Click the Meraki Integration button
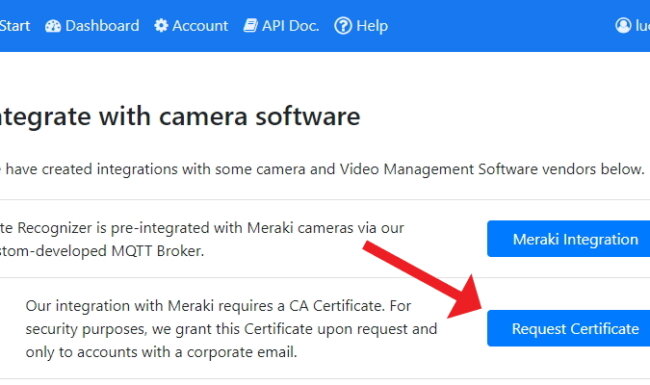650x385 pixels. click(x=568, y=239)
